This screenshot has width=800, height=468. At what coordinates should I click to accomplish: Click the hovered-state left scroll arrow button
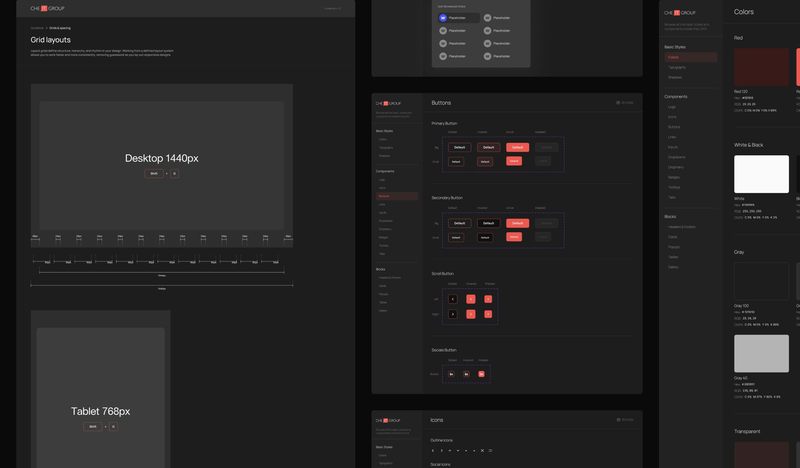[x=470, y=299]
